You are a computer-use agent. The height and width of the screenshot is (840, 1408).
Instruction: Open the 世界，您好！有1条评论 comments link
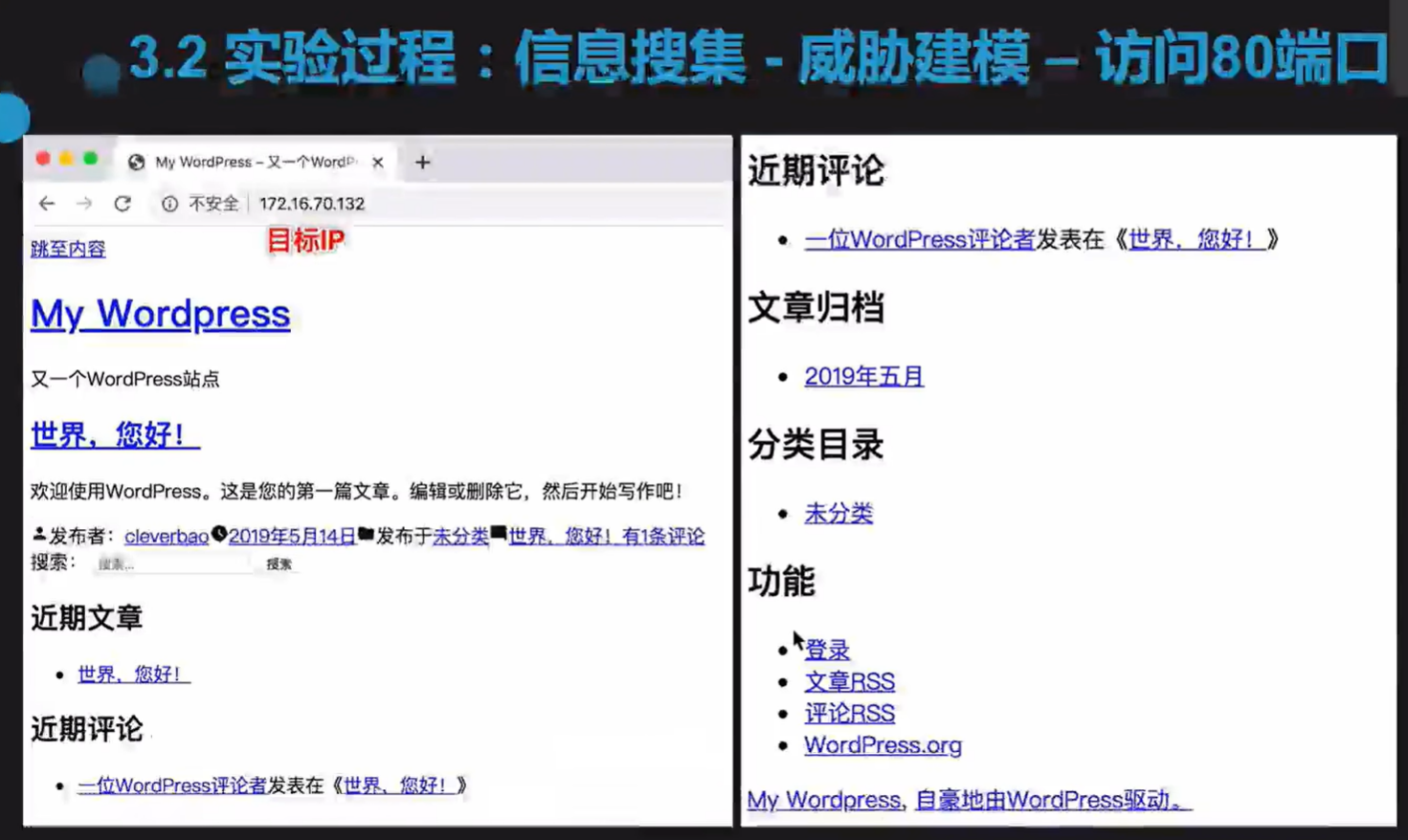(607, 536)
